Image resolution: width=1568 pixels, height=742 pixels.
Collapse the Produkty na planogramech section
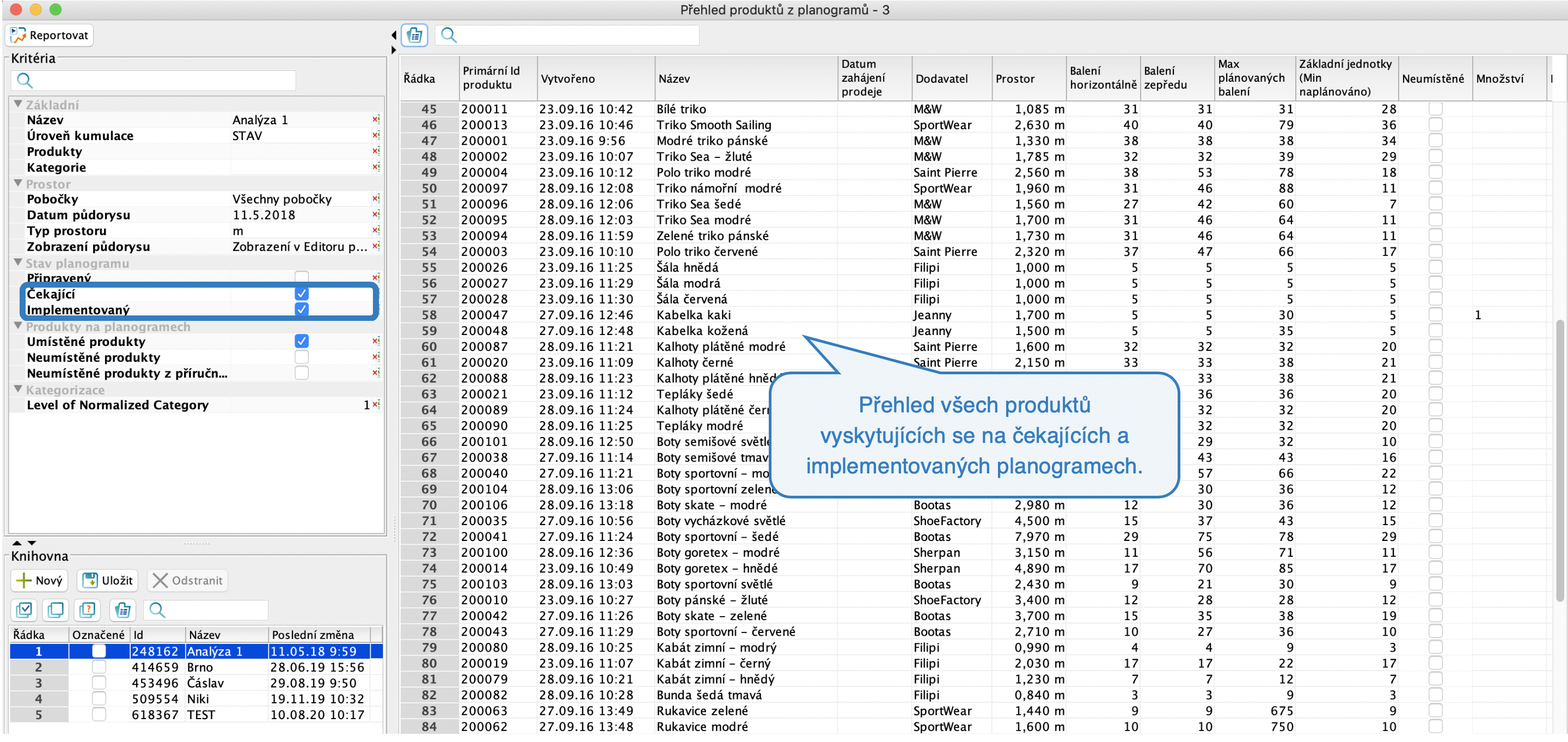click(x=19, y=326)
